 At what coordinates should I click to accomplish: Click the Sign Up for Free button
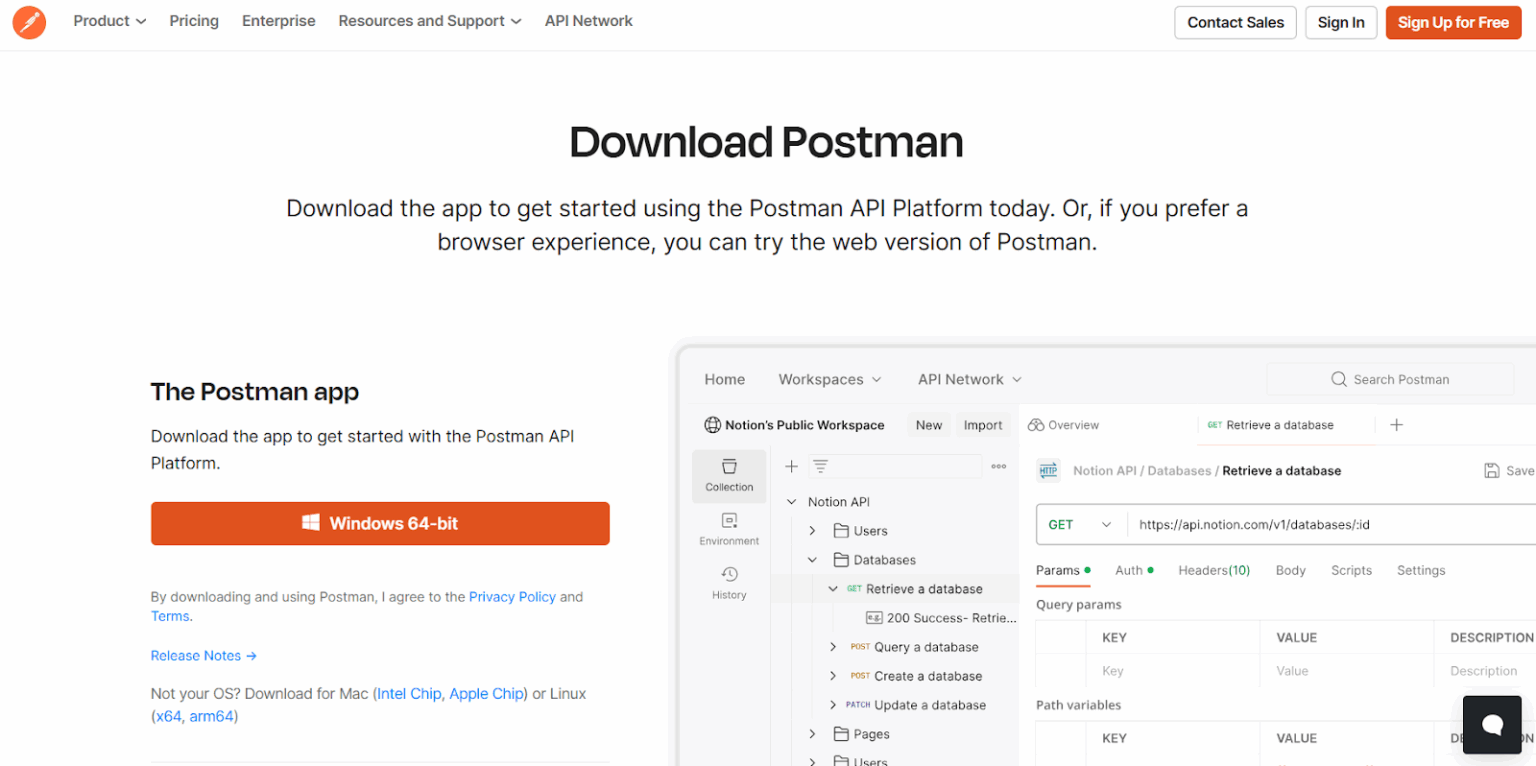pos(1453,22)
